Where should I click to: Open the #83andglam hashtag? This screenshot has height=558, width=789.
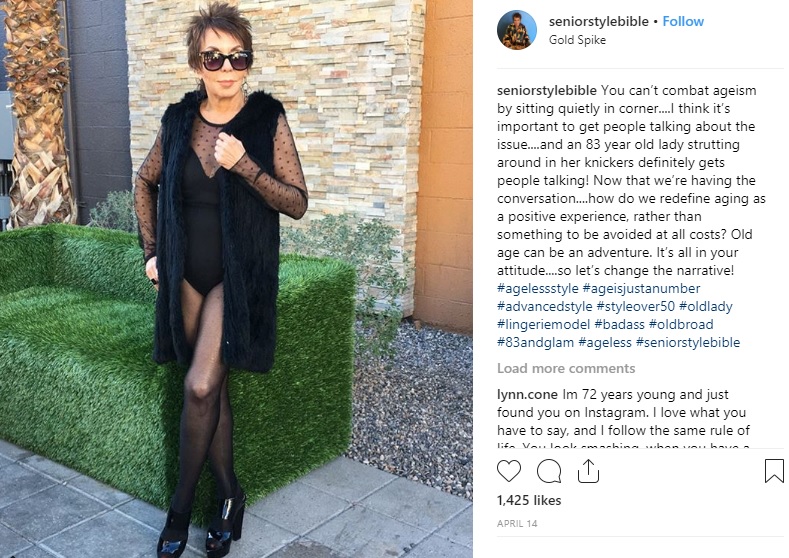click(x=535, y=343)
